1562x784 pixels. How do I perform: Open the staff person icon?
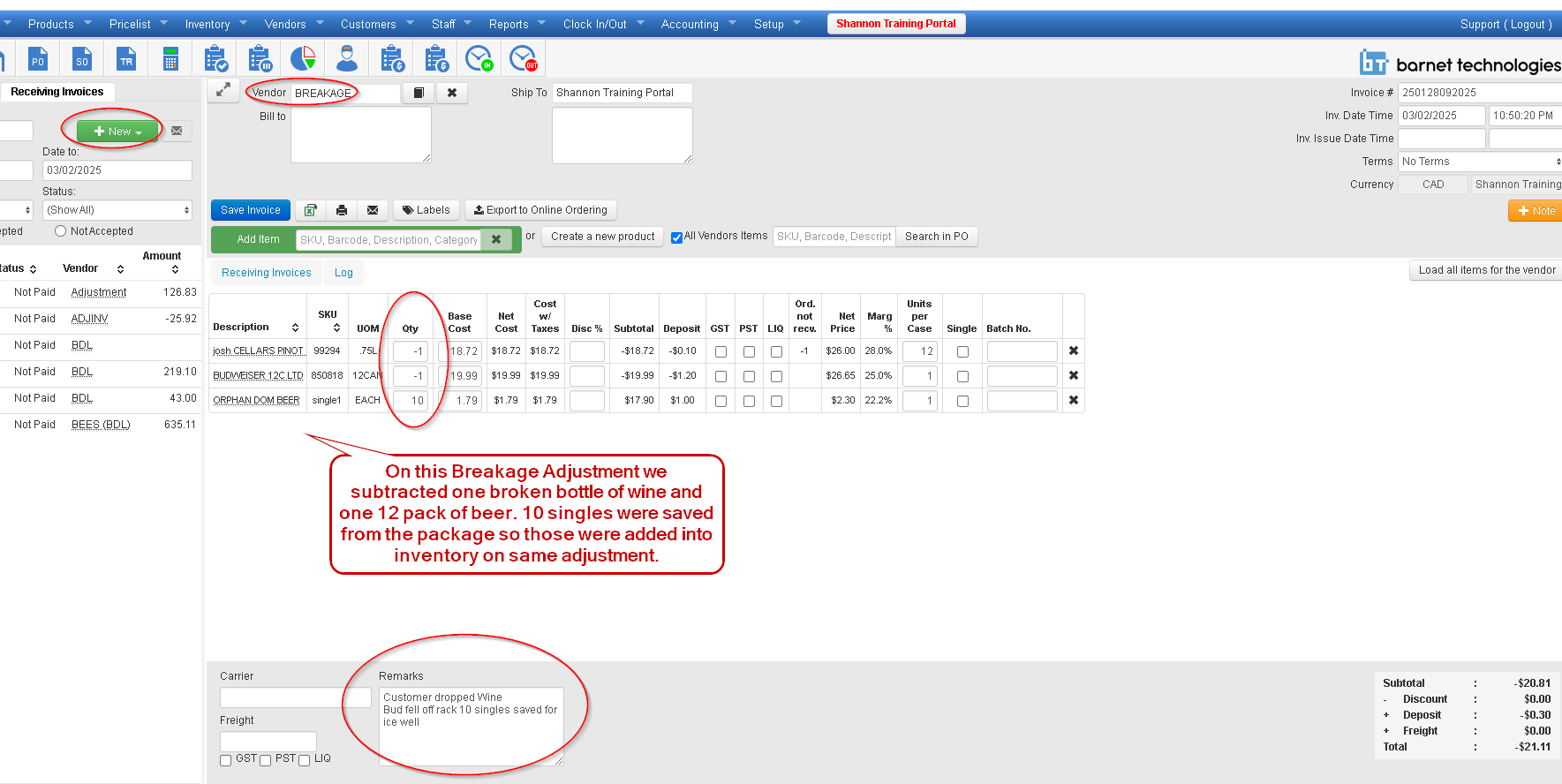coord(347,59)
